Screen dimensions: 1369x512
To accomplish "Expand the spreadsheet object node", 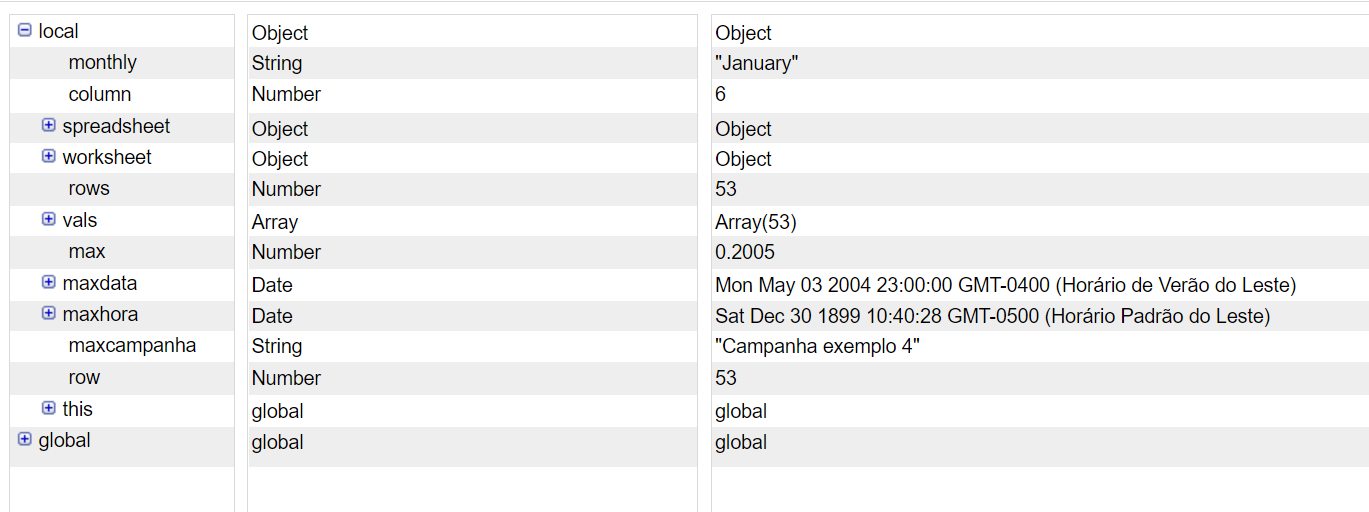I will tap(49, 126).
